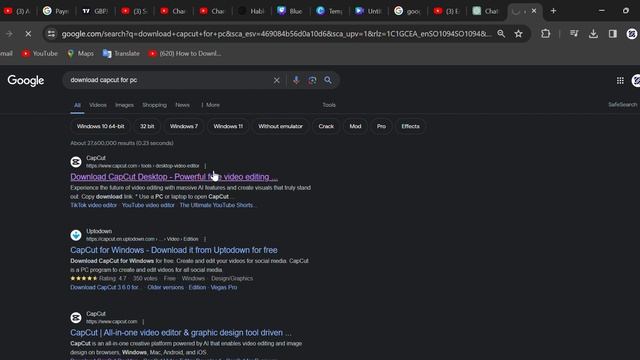The height and width of the screenshot is (360, 640).
Task: Open more options for Uptodown result
Action: [205, 239]
